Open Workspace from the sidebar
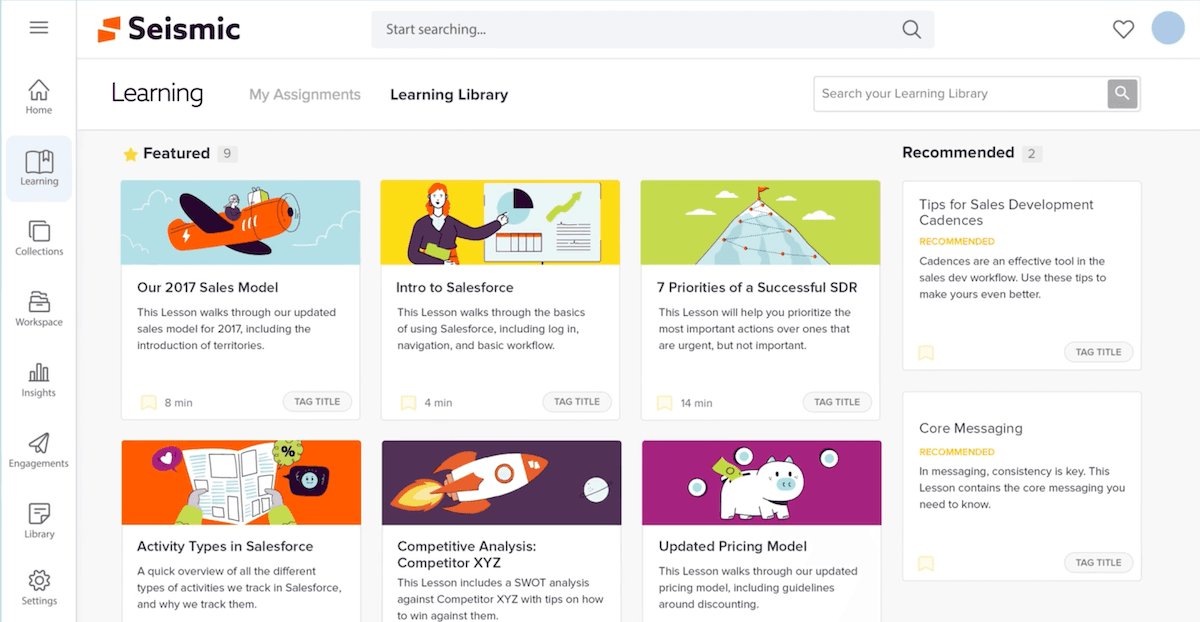 click(39, 309)
